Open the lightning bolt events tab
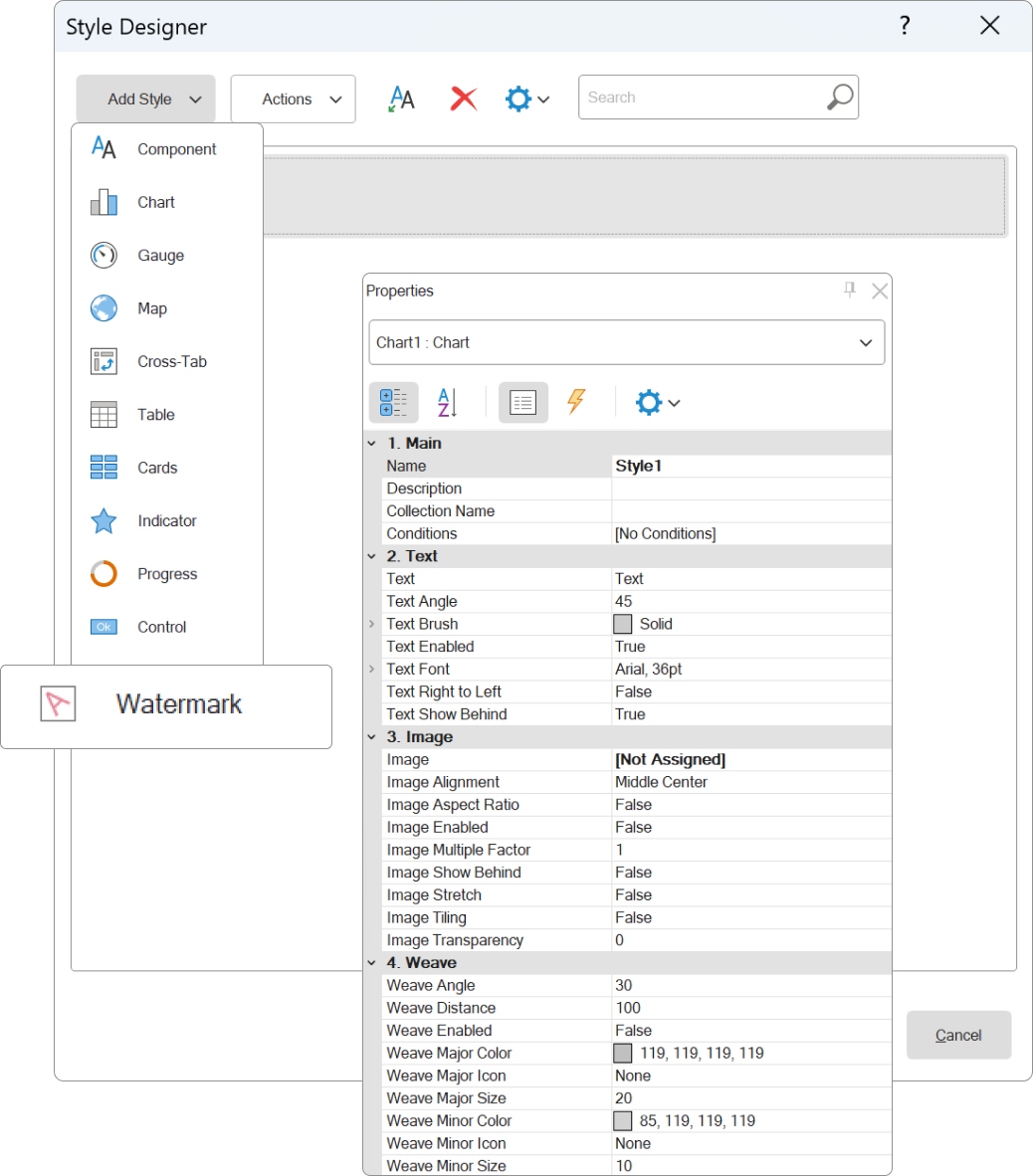 tap(576, 402)
